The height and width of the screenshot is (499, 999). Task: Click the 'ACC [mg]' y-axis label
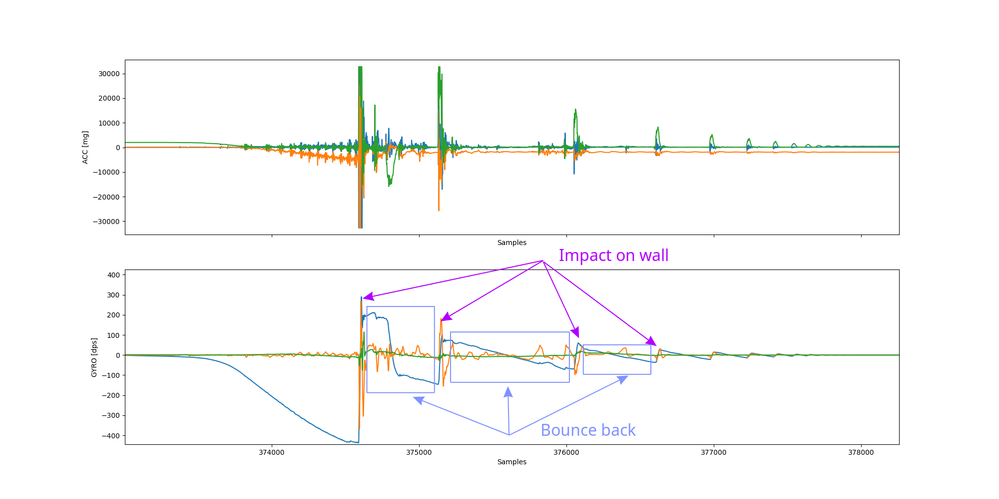point(85,147)
